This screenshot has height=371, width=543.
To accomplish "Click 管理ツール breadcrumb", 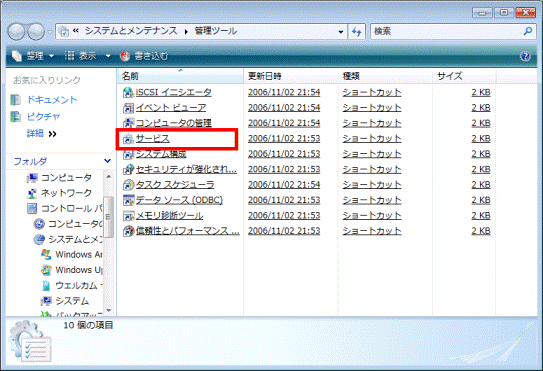I will pos(216,31).
